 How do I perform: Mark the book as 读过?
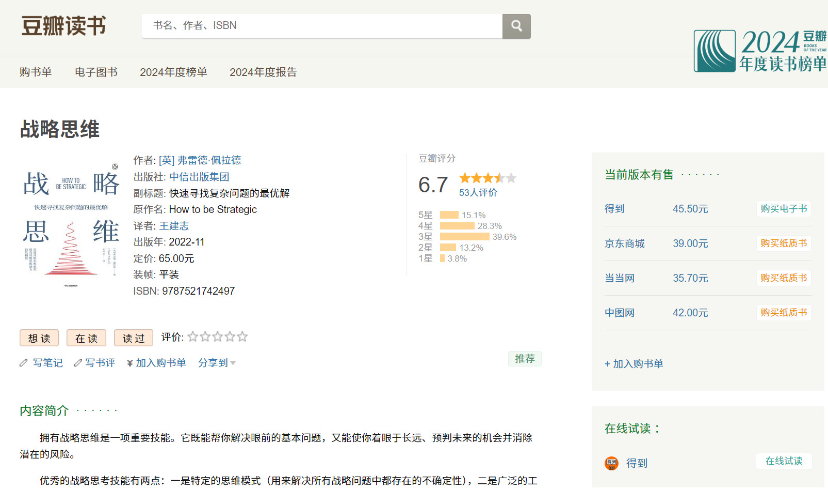tap(134, 338)
